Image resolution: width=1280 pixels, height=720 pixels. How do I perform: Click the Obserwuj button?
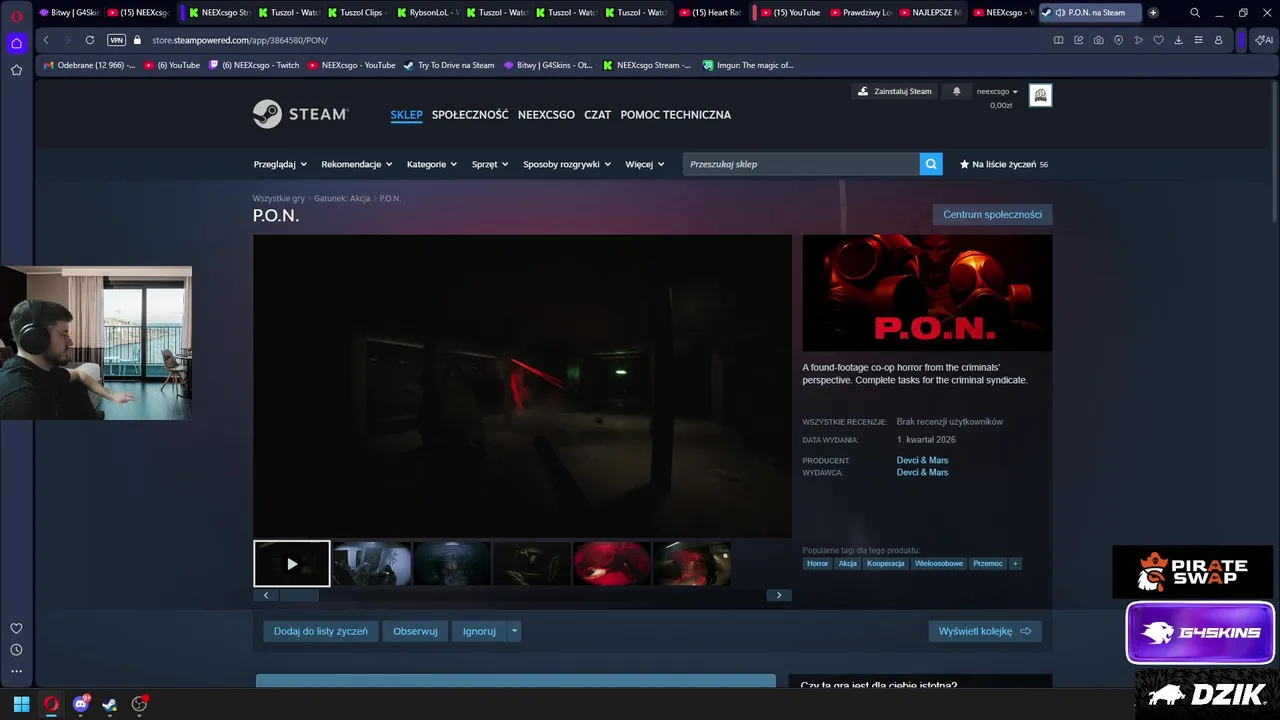click(x=415, y=631)
